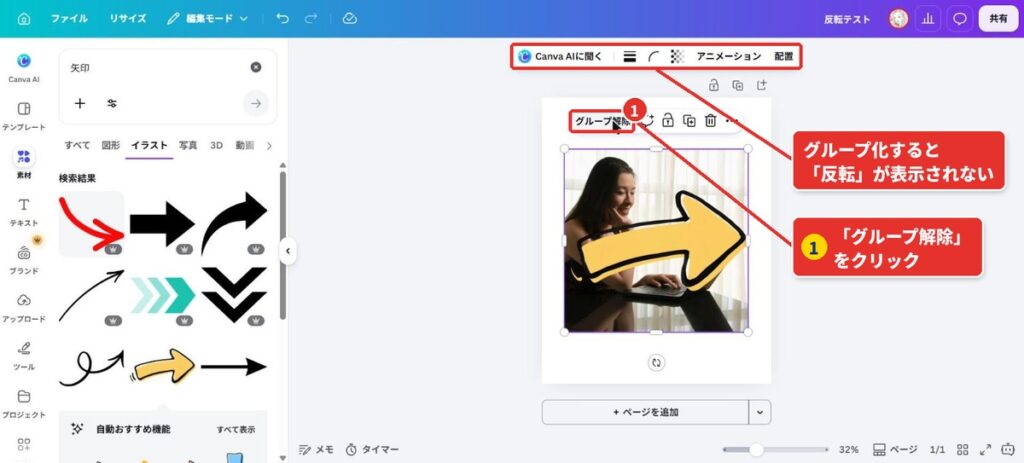1024x463 pixels.
Task: Choose the yellow hand-drawn arrow thumbnail
Action: click(163, 366)
